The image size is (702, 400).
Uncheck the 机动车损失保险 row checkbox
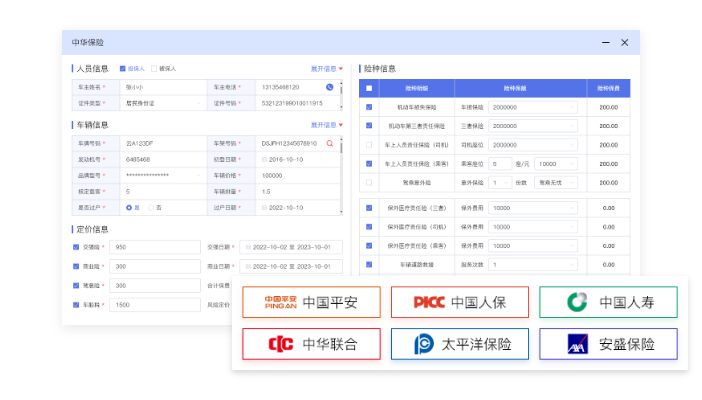[369, 107]
